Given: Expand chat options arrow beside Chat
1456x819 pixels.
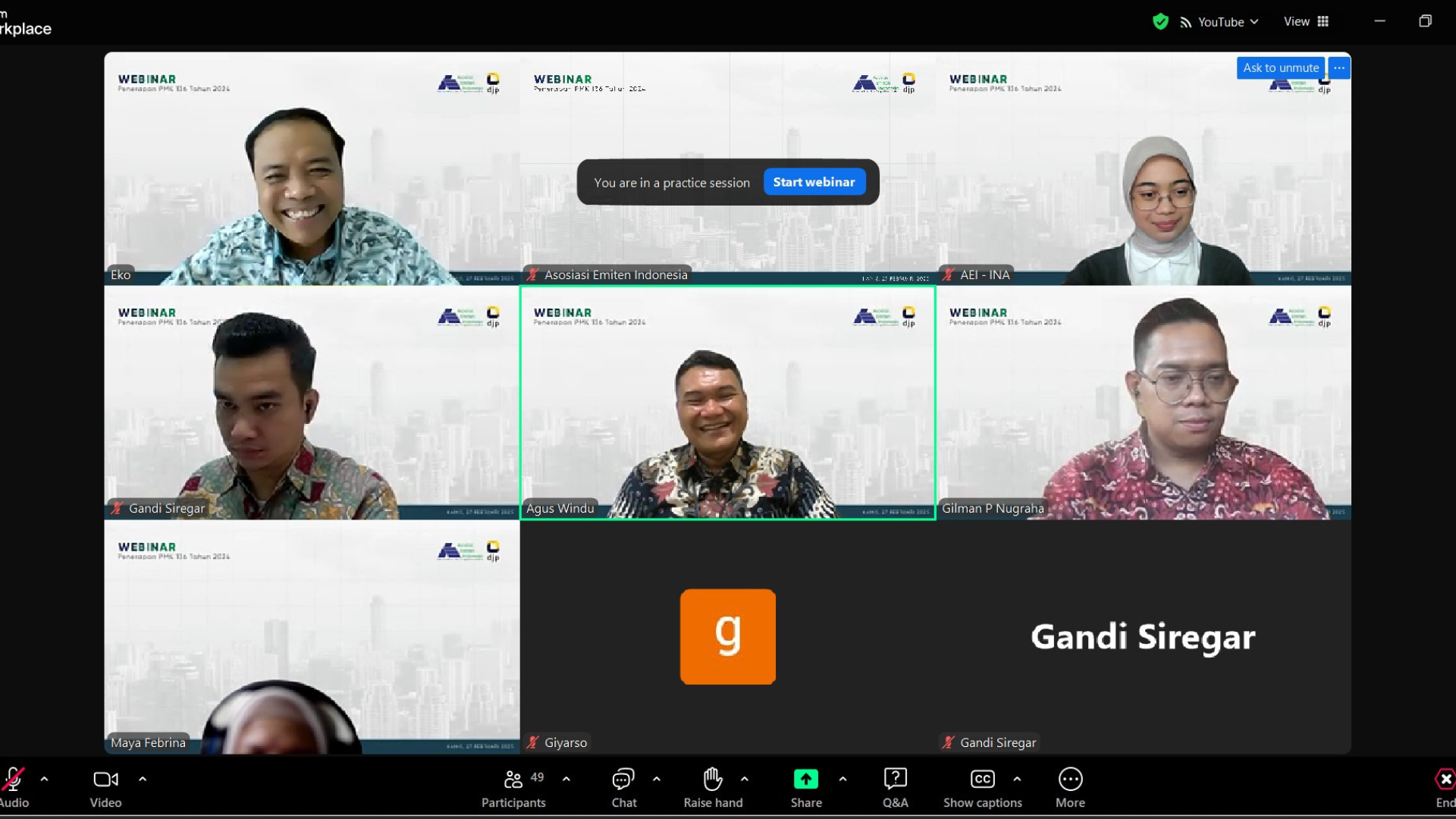Looking at the screenshot, I should (x=657, y=779).
